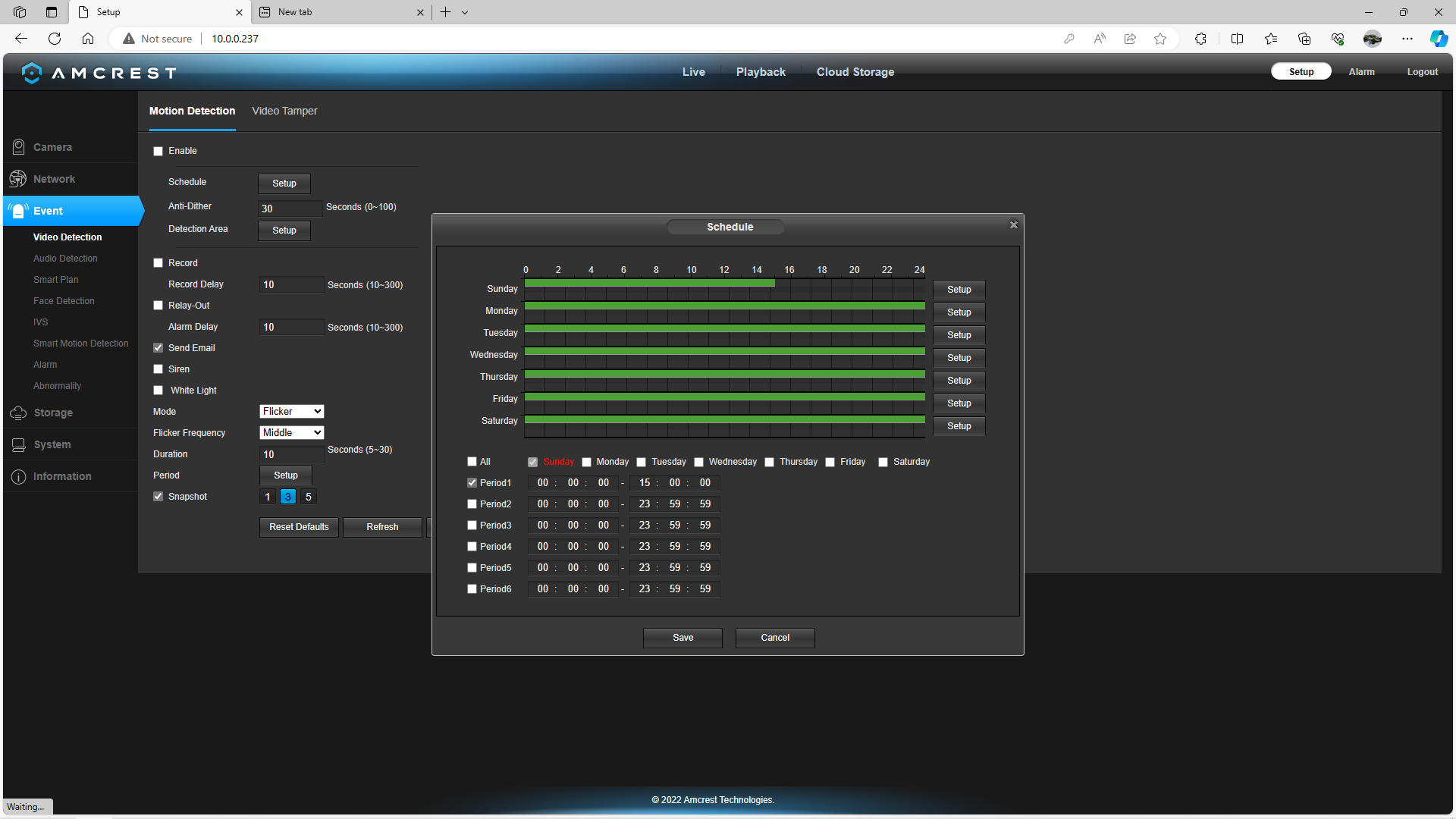Switch to Video Tamper tab
The height and width of the screenshot is (819, 1456).
tap(284, 111)
